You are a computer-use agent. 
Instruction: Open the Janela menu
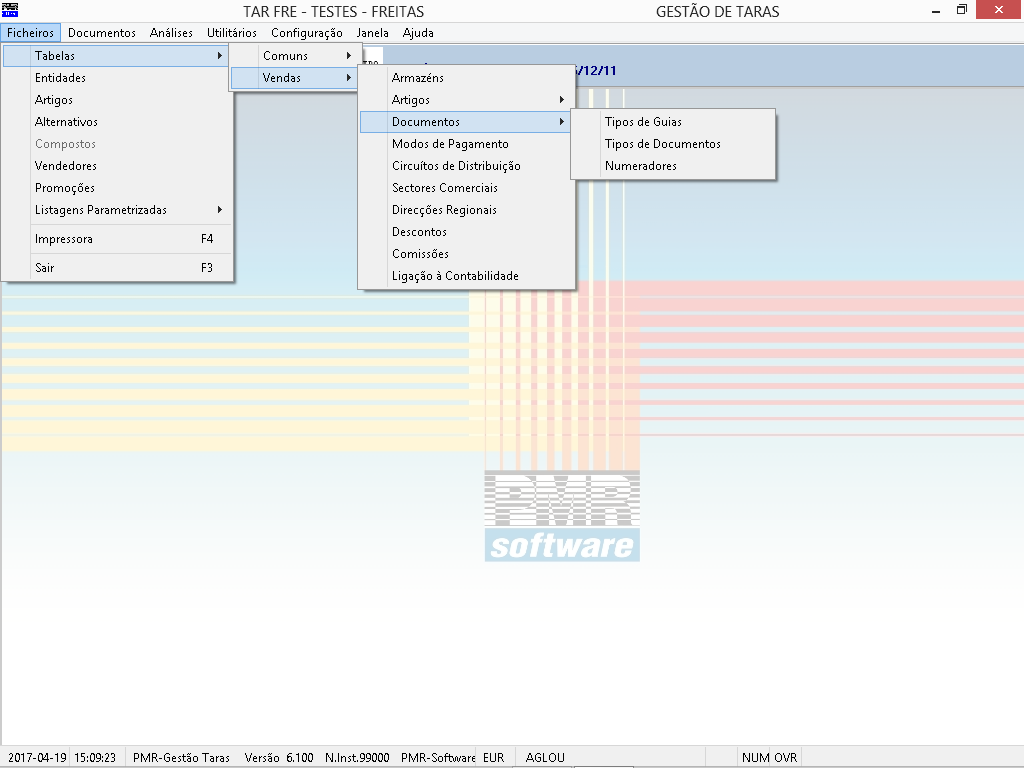click(x=372, y=33)
